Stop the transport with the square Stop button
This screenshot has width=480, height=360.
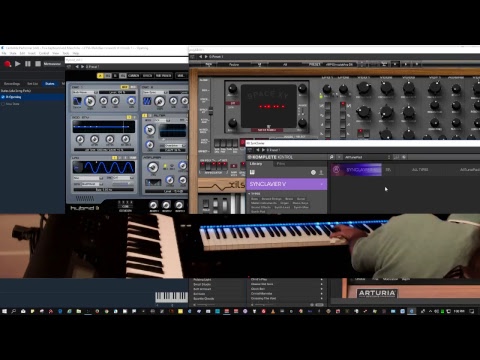click(x=38, y=63)
